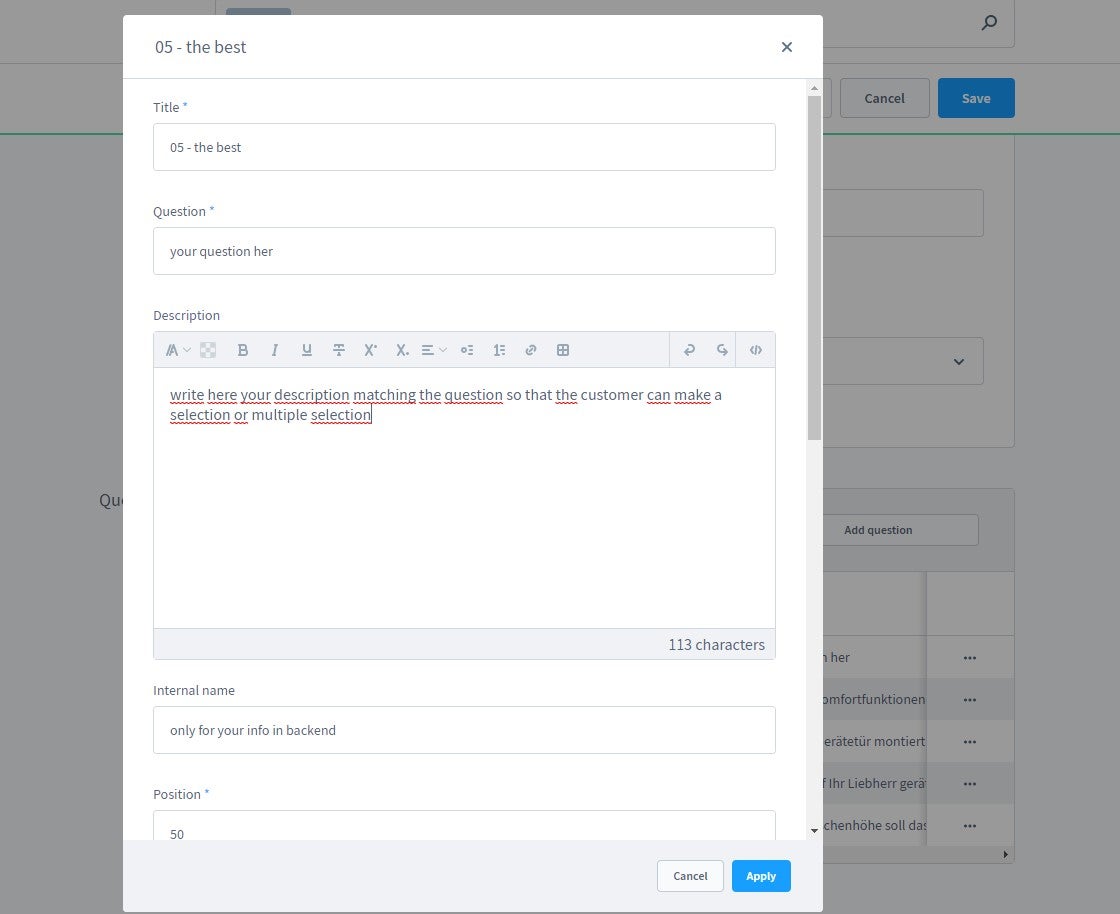
Task: Insert a hyperlink in description
Action: (531, 350)
